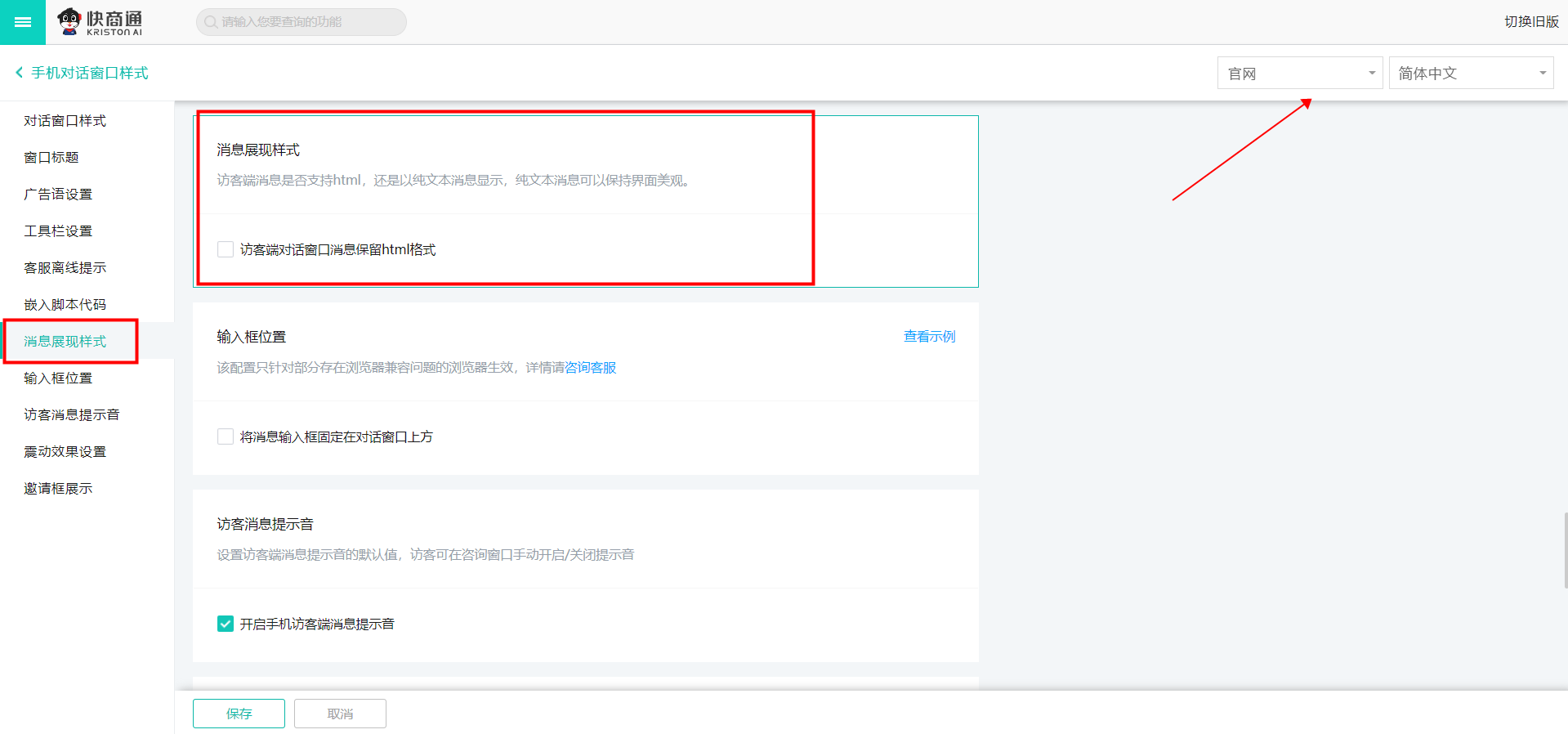Uncheck 开启手机访客端消息提示音 checkbox
Screen dimensions: 1568x734
click(226, 624)
